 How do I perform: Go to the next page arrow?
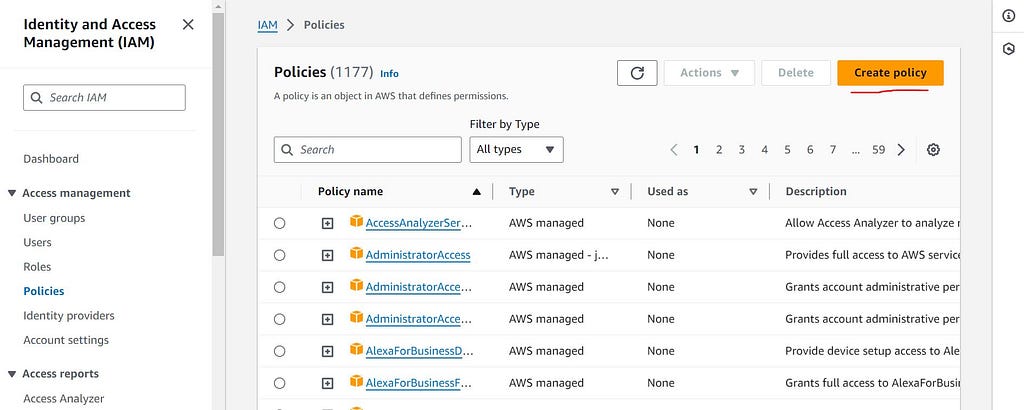[x=901, y=150]
